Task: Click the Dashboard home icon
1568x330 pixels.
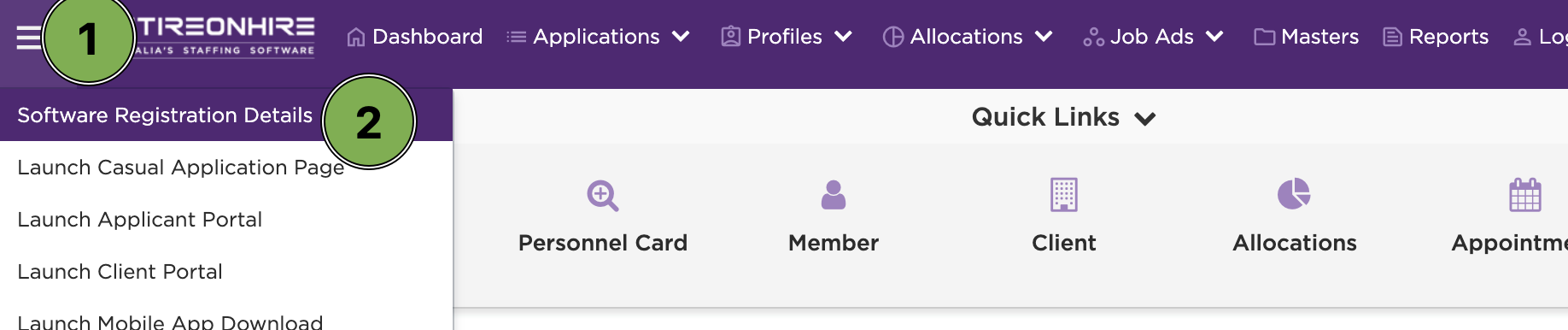Action: click(356, 37)
